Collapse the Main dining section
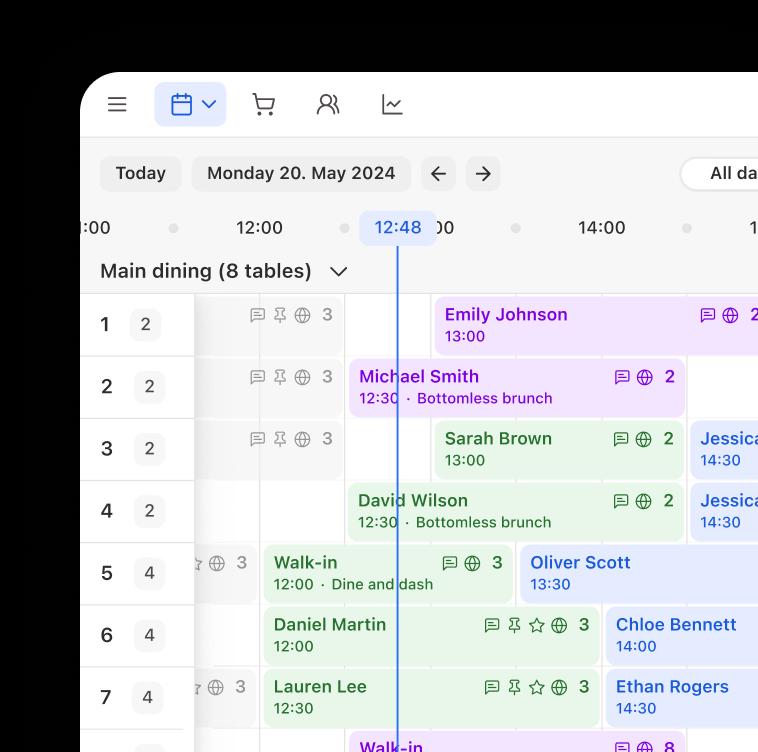 (x=339, y=271)
